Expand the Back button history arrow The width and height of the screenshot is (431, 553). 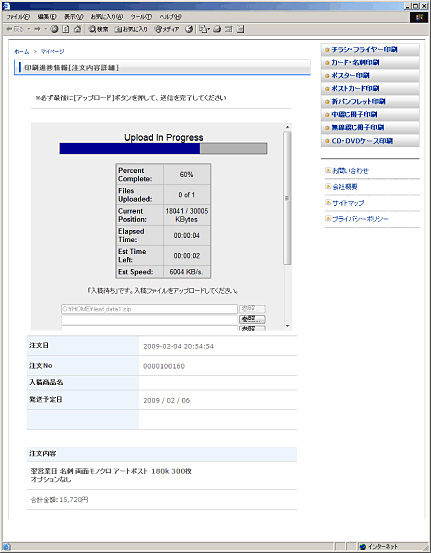click(29, 29)
